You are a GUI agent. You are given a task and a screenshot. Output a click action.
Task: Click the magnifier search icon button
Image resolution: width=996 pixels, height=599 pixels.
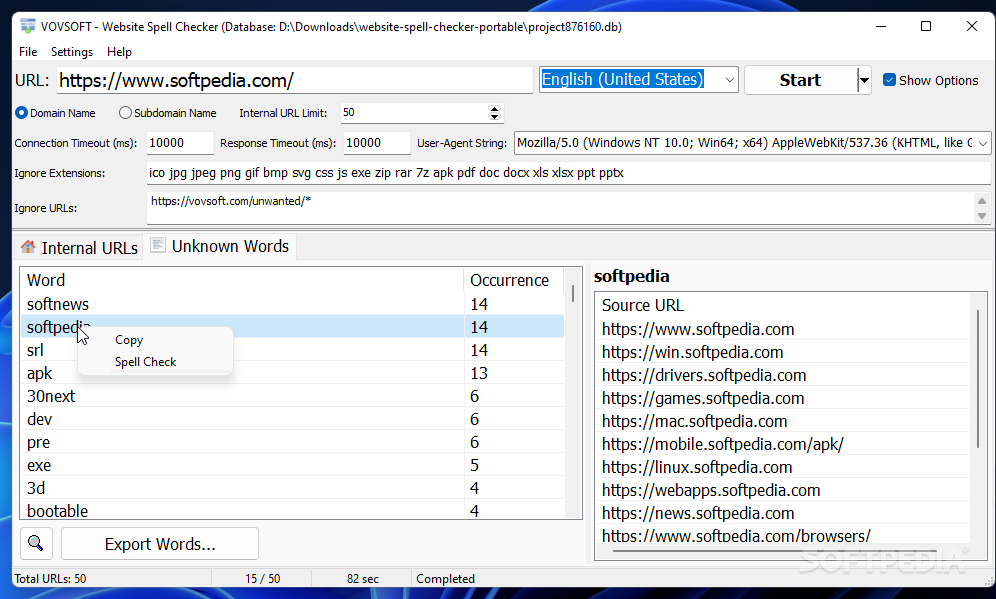(36, 544)
